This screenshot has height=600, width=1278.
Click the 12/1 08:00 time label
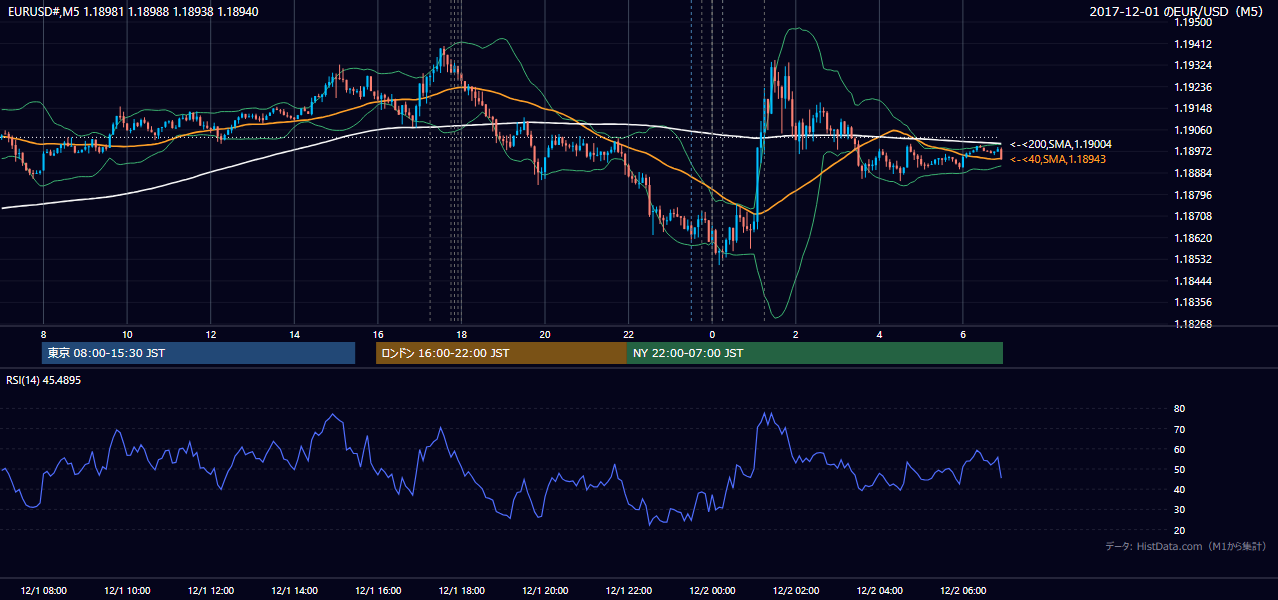(x=44, y=591)
